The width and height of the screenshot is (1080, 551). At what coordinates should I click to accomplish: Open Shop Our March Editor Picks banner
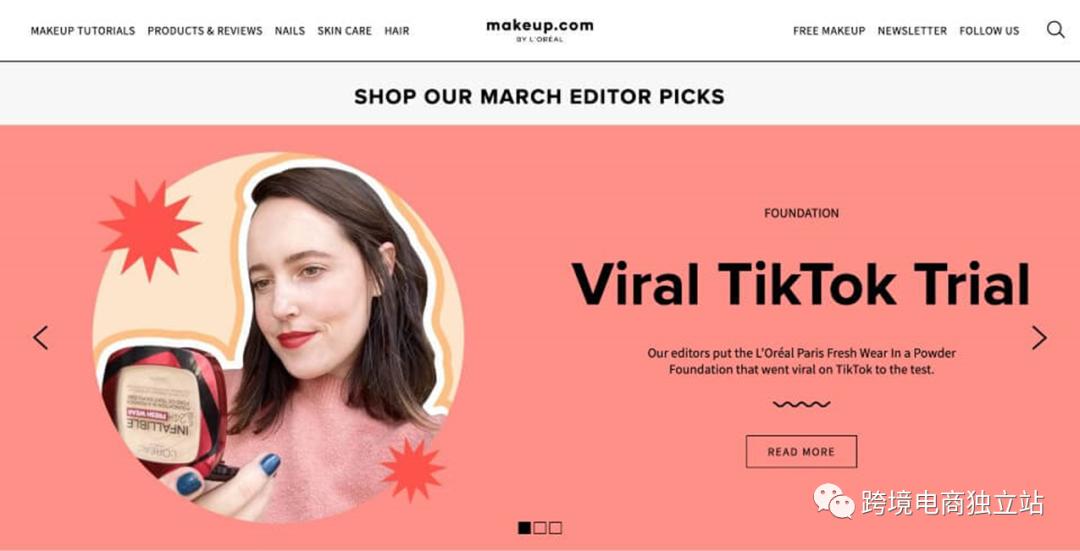539,96
